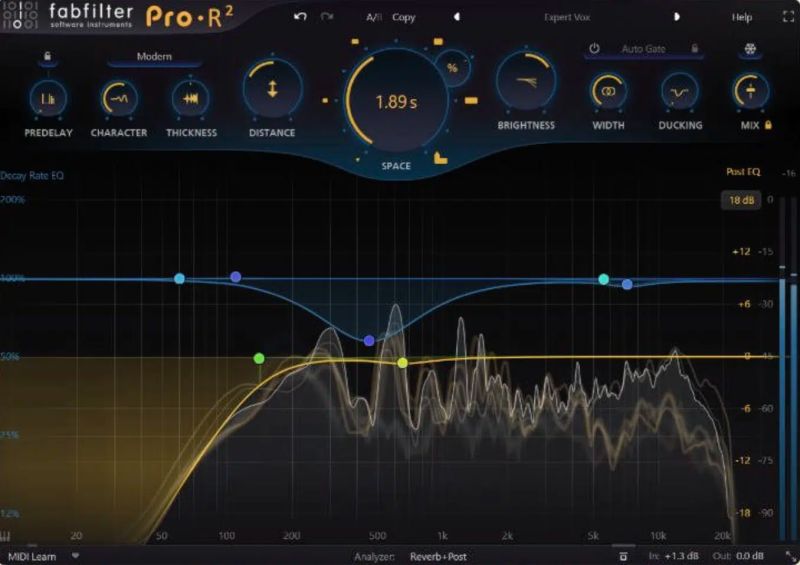Viewport: 800px width, 565px height.
Task: Click the In +1.3 dB level control
Action: (x=673, y=556)
